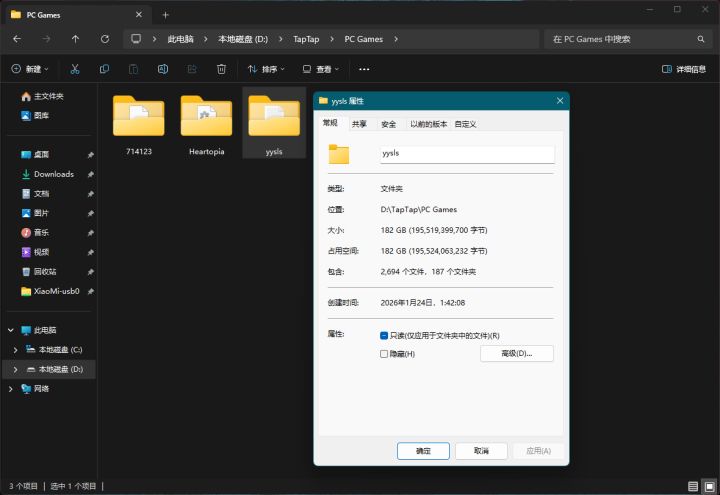The image size is (720, 495).
Task: Open the 排序 sort dropdown
Action: point(266,69)
